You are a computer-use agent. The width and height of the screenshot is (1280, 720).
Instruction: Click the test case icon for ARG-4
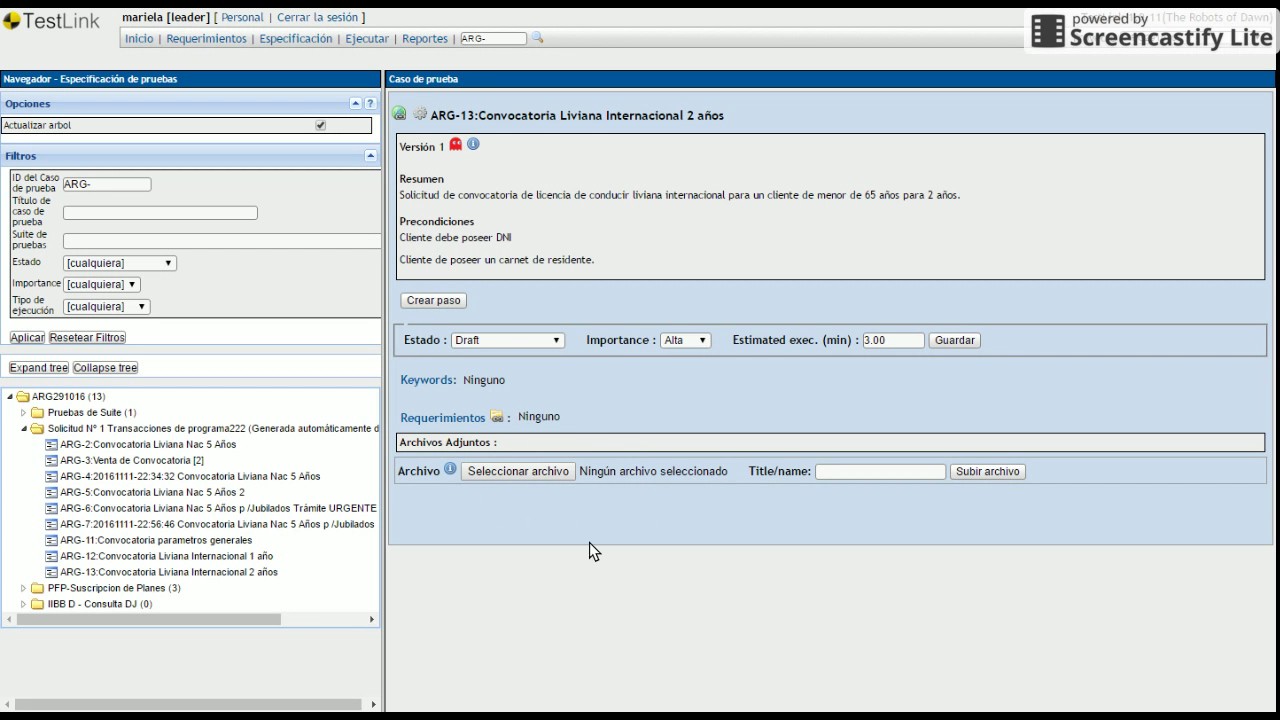point(51,476)
